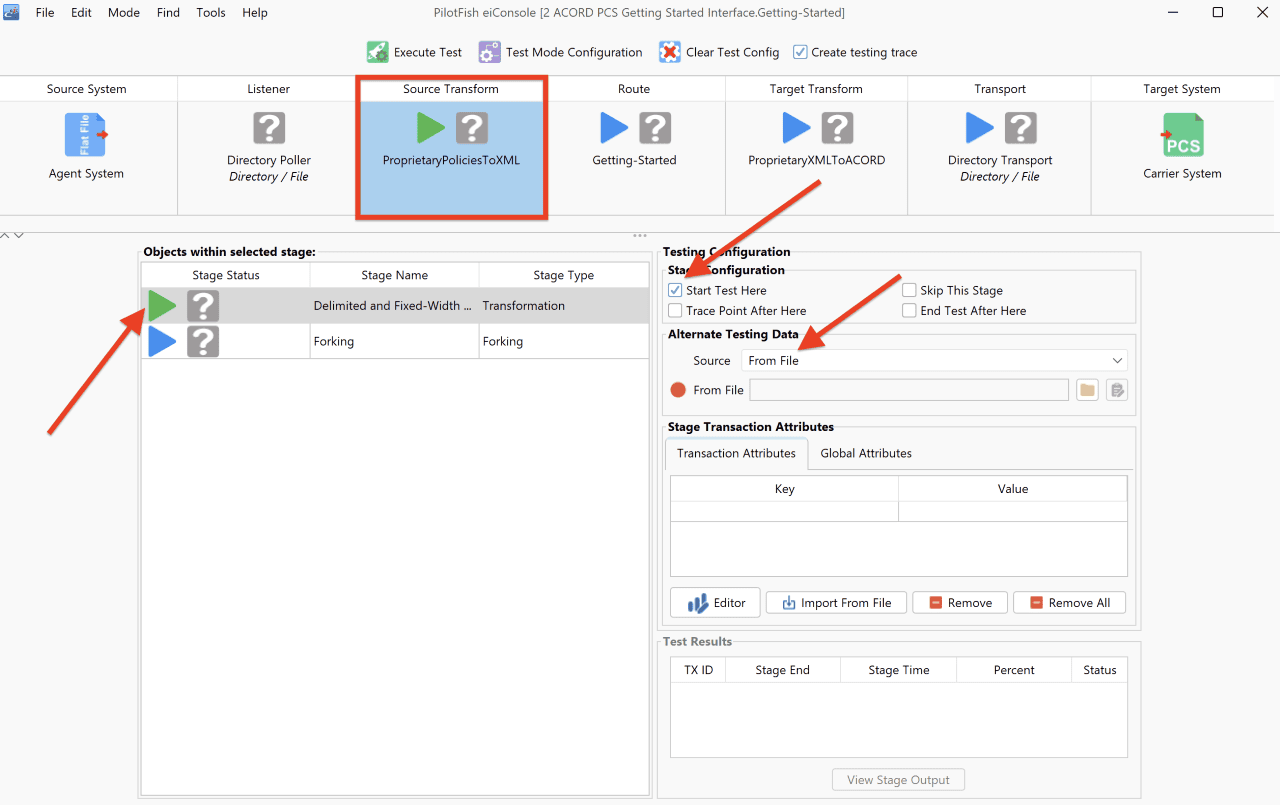This screenshot has width=1280, height=805.
Task: Click the Execute Test toolbar icon
Action: [377, 52]
